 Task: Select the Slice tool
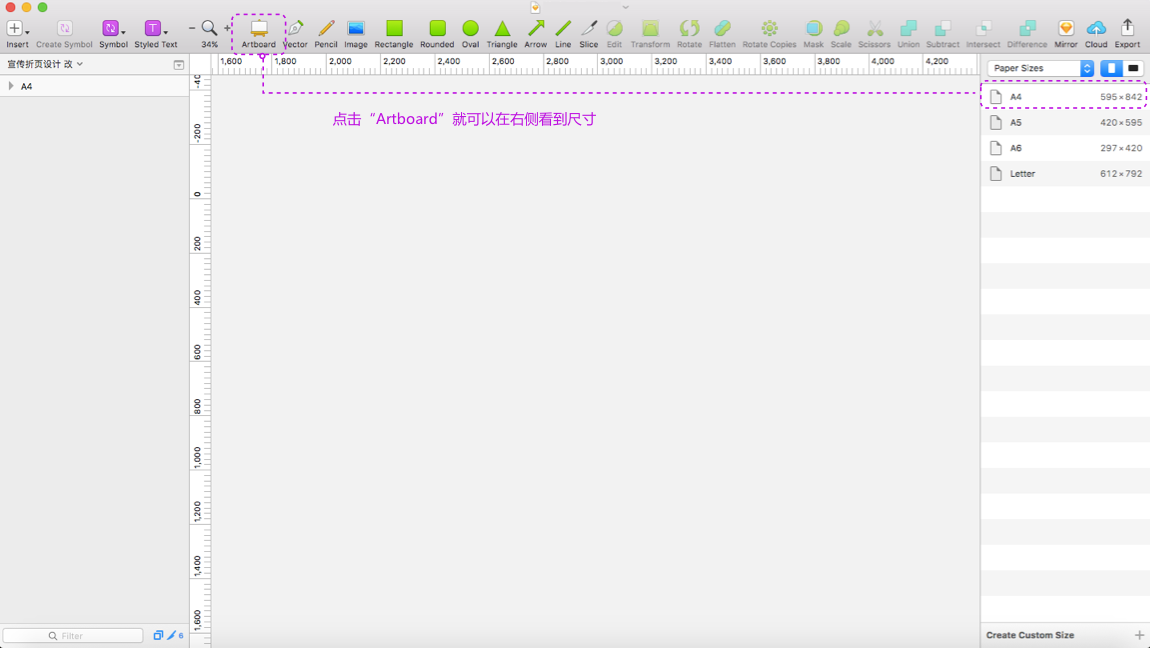(589, 33)
